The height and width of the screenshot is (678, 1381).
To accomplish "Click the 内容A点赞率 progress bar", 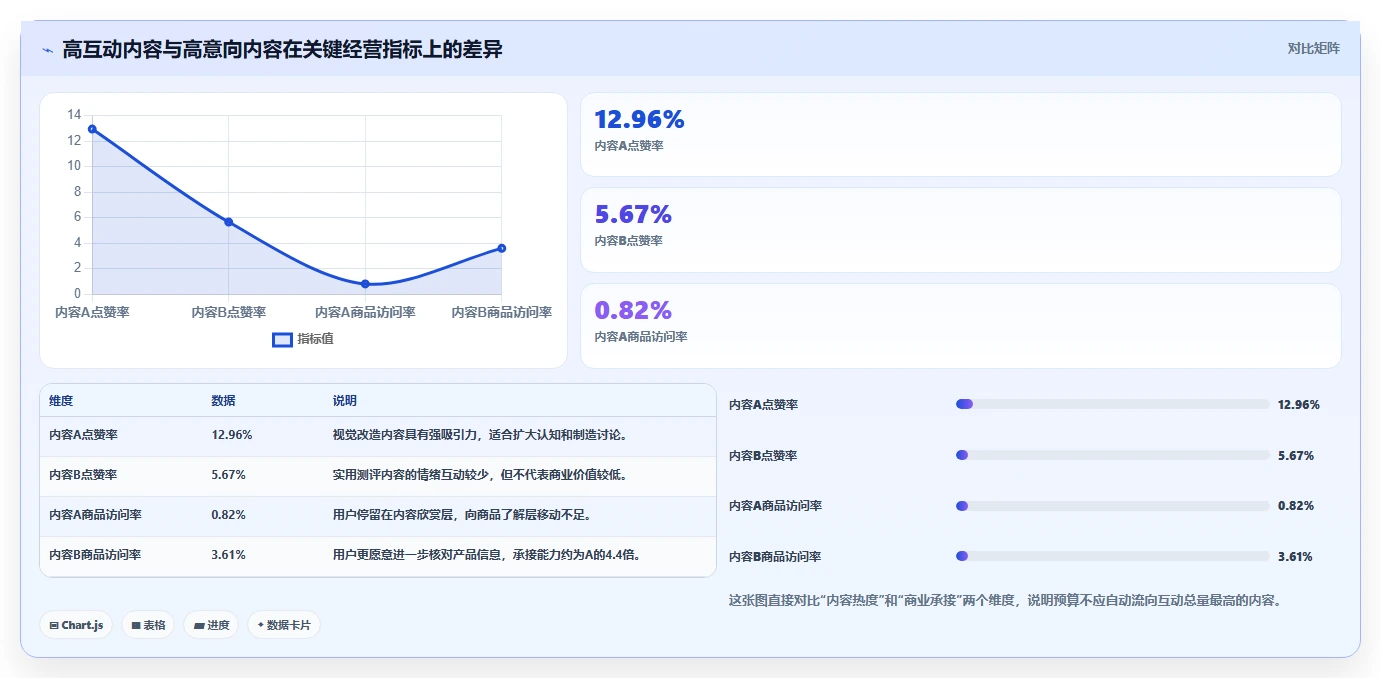I will coord(1112,404).
